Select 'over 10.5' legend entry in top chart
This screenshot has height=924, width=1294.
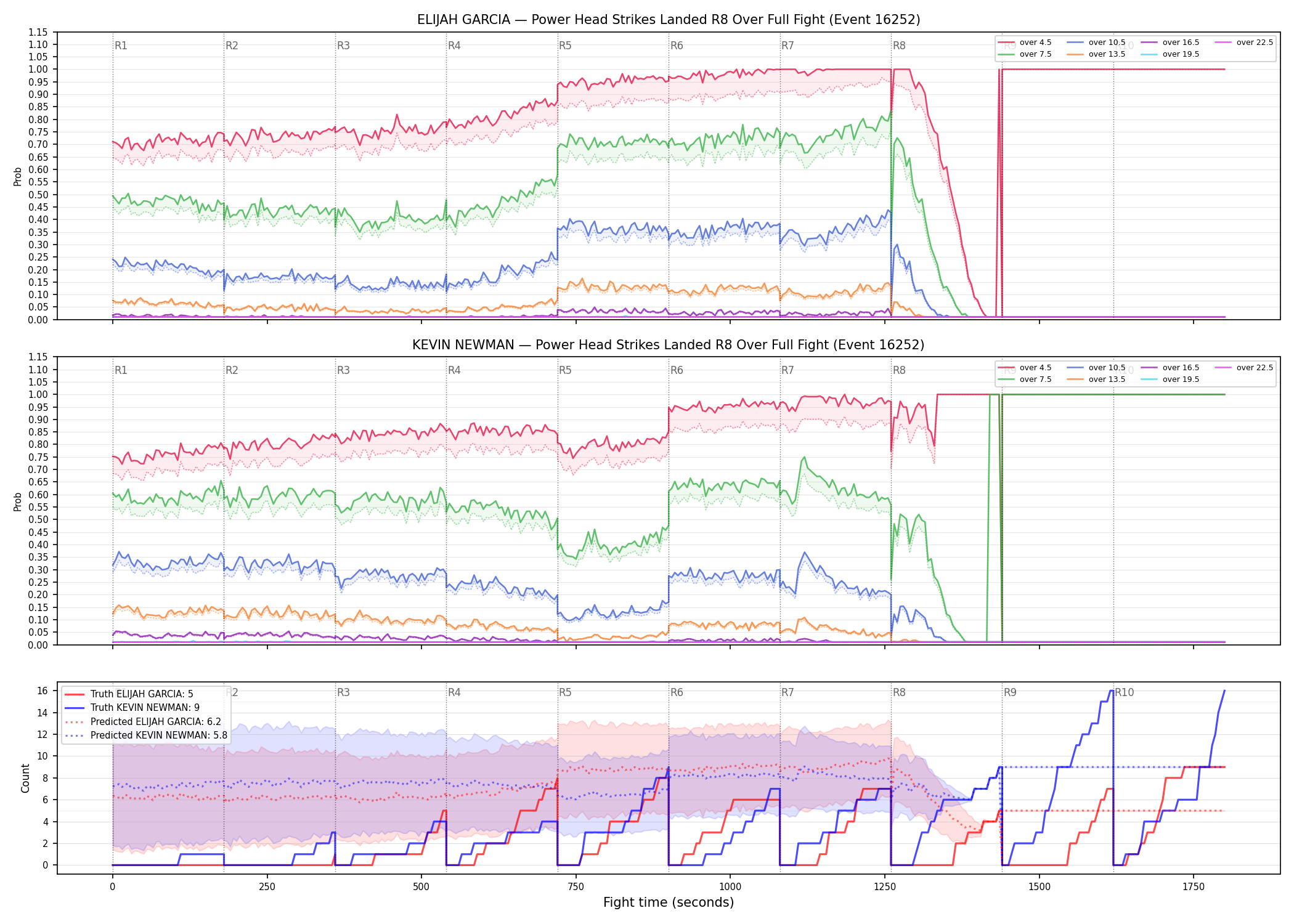(1096, 43)
